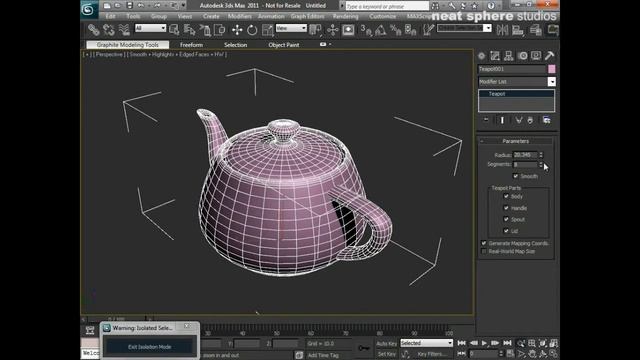Click the Radius spinner arrows
Image resolution: width=640 pixels, height=360 pixels.
pyautogui.click(x=541, y=155)
